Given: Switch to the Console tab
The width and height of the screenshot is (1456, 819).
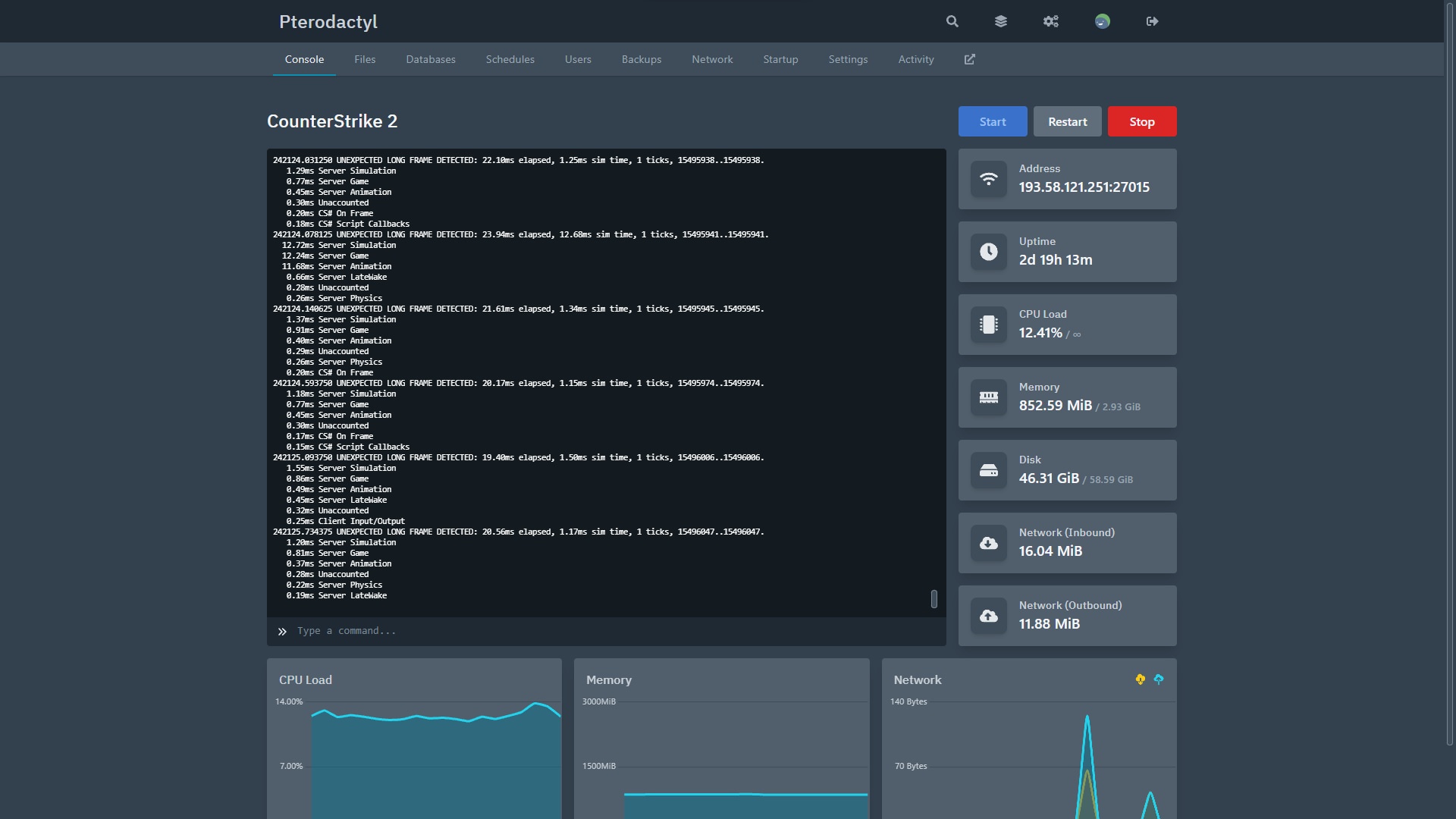Looking at the screenshot, I should point(304,59).
